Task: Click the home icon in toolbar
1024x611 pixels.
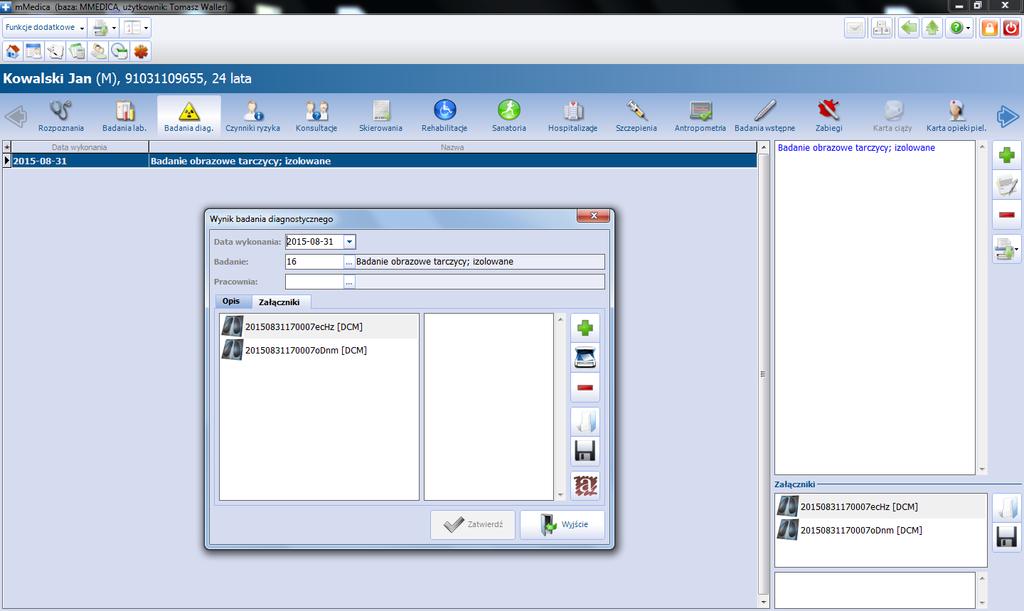Action: pyautogui.click(x=12, y=51)
